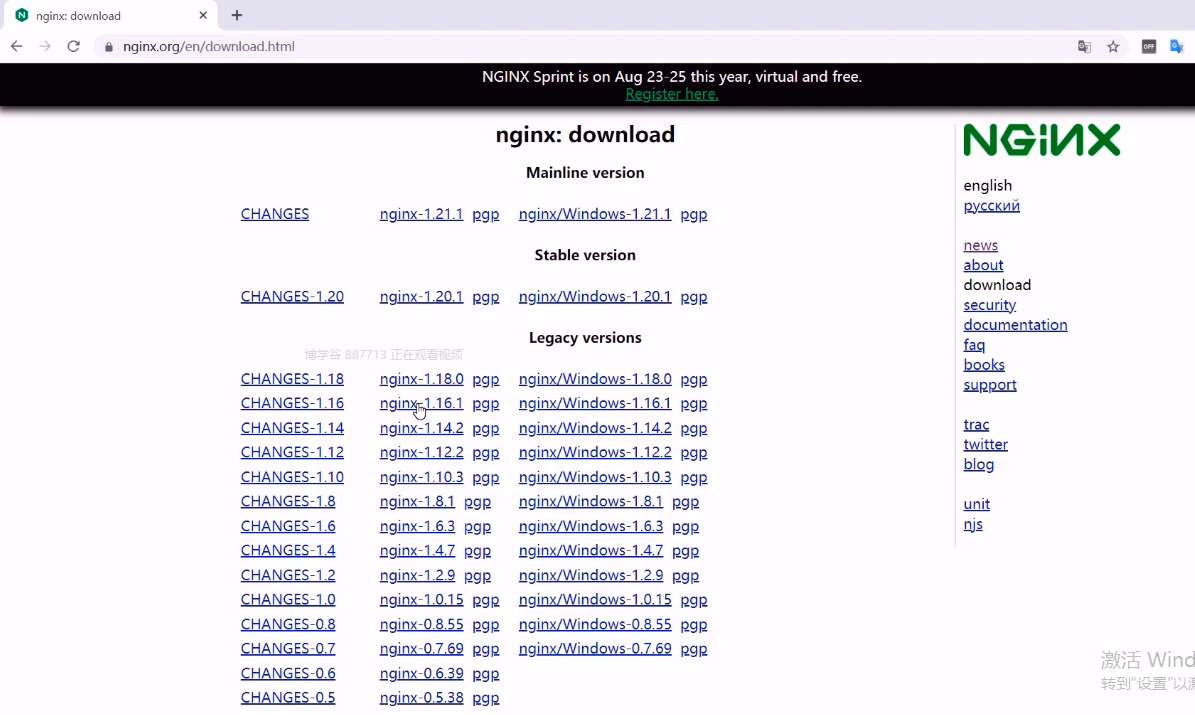Download nginx-1.12.2
The height and width of the screenshot is (715, 1195).
point(421,453)
